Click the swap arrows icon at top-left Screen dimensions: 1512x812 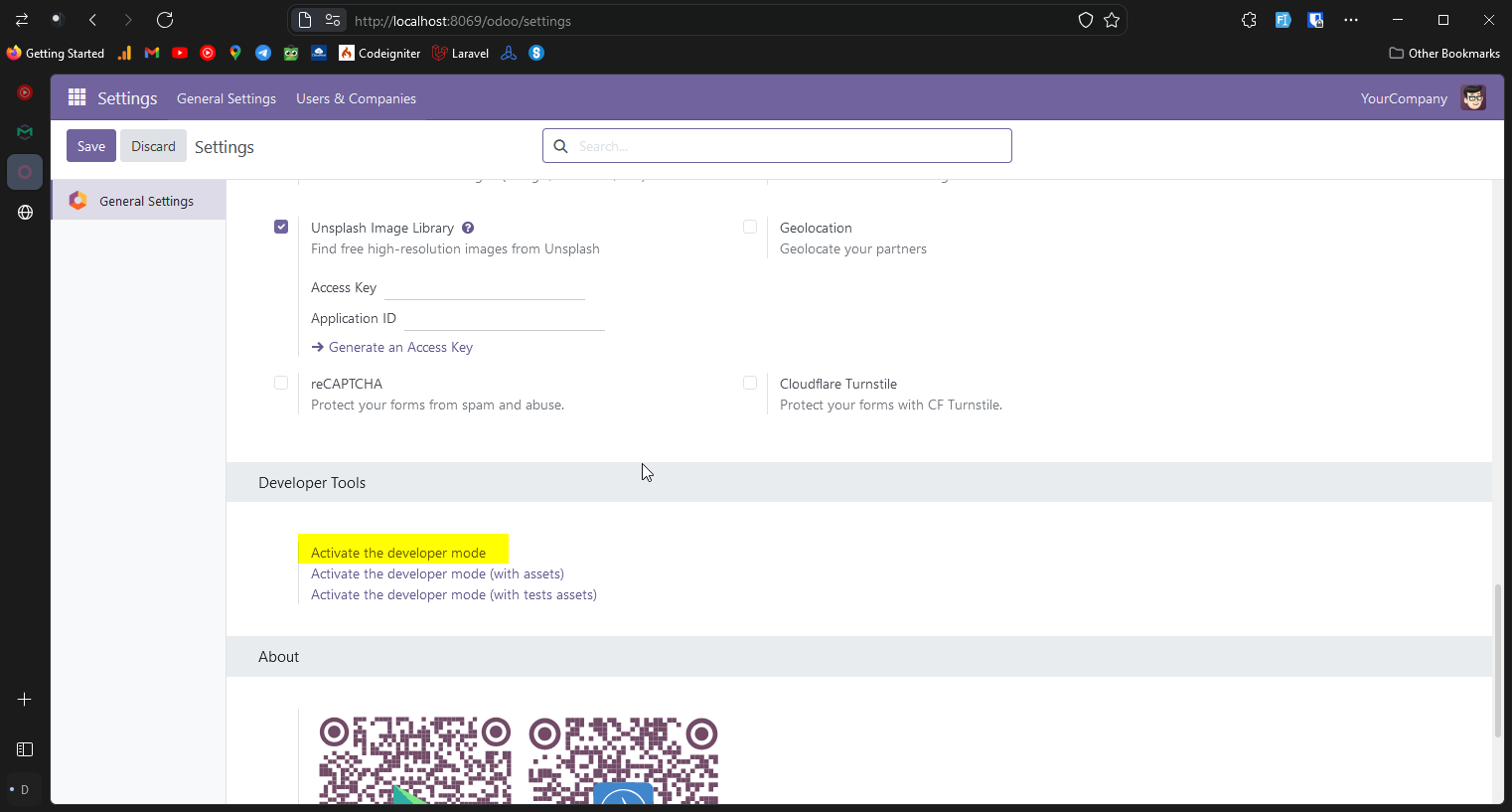pyautogui.click(x=22, y=20)
